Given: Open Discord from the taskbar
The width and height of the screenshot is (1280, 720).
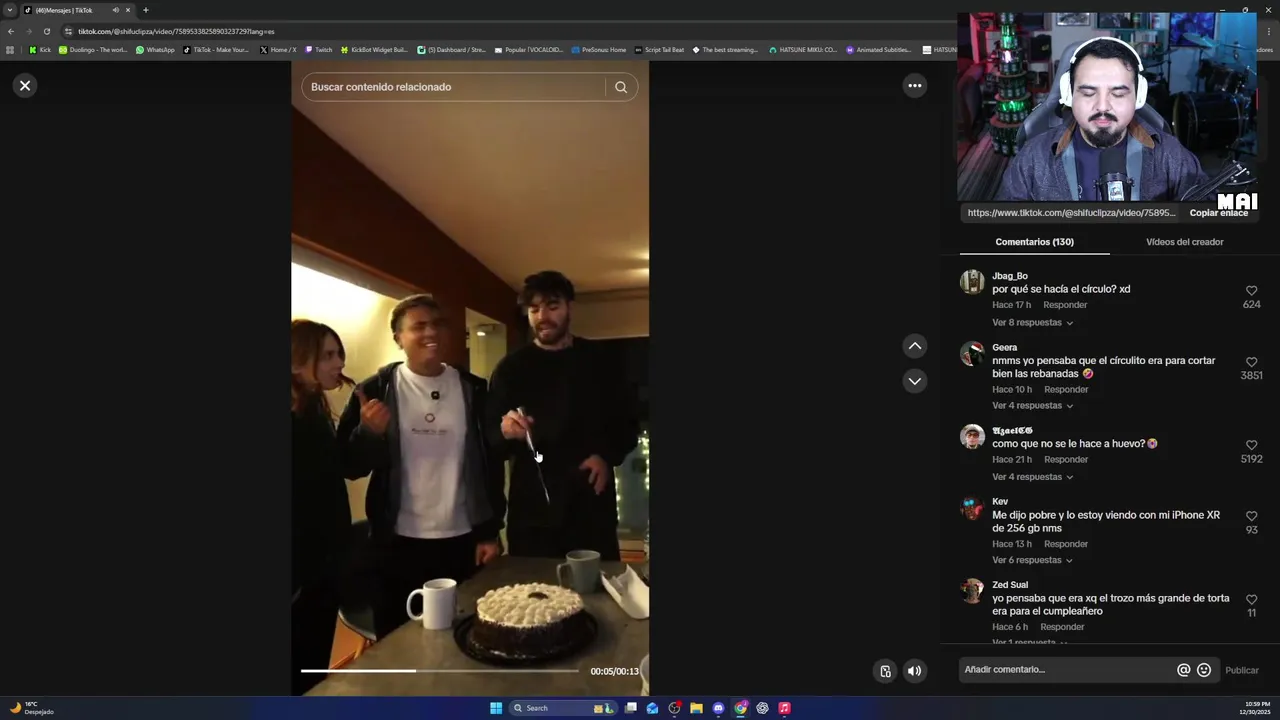Looking at the screenshot, I should 718,708.
